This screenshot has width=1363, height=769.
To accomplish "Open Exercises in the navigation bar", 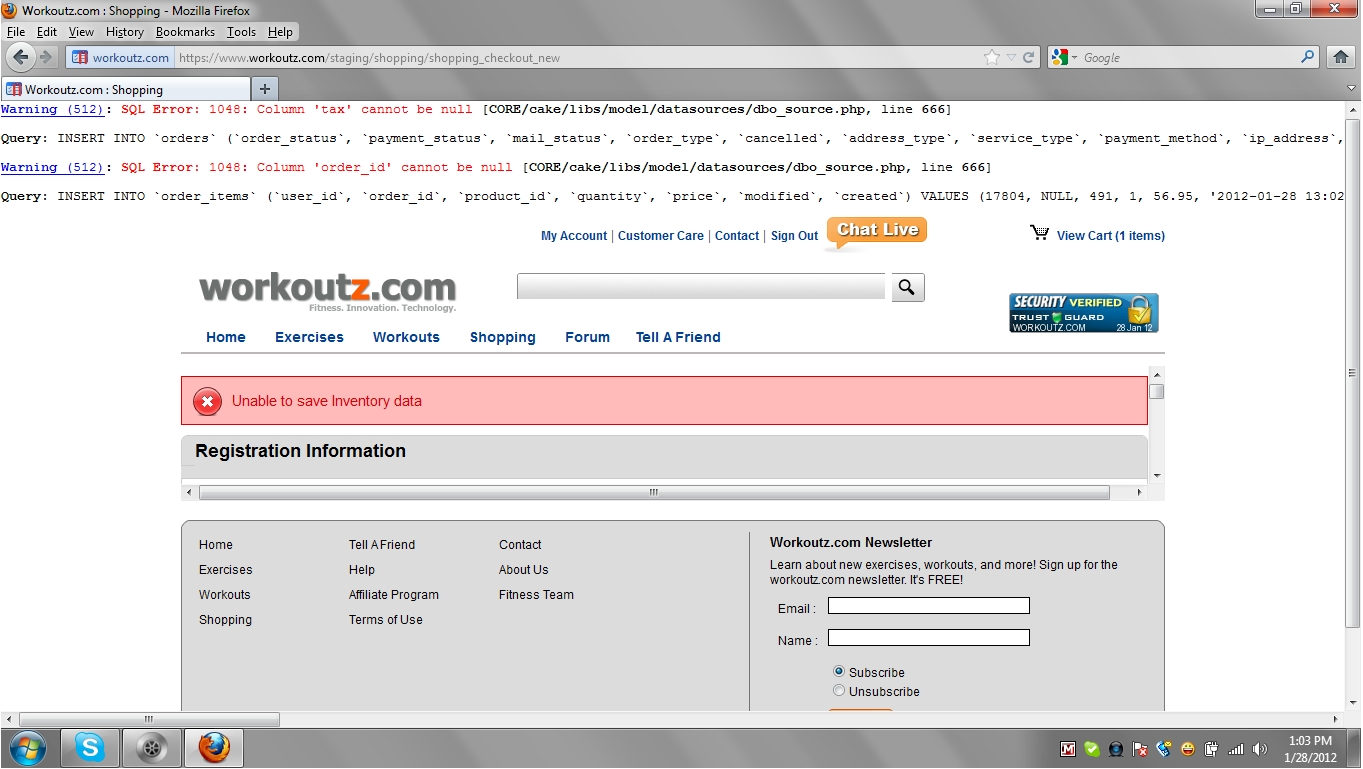I will [309, 337].
